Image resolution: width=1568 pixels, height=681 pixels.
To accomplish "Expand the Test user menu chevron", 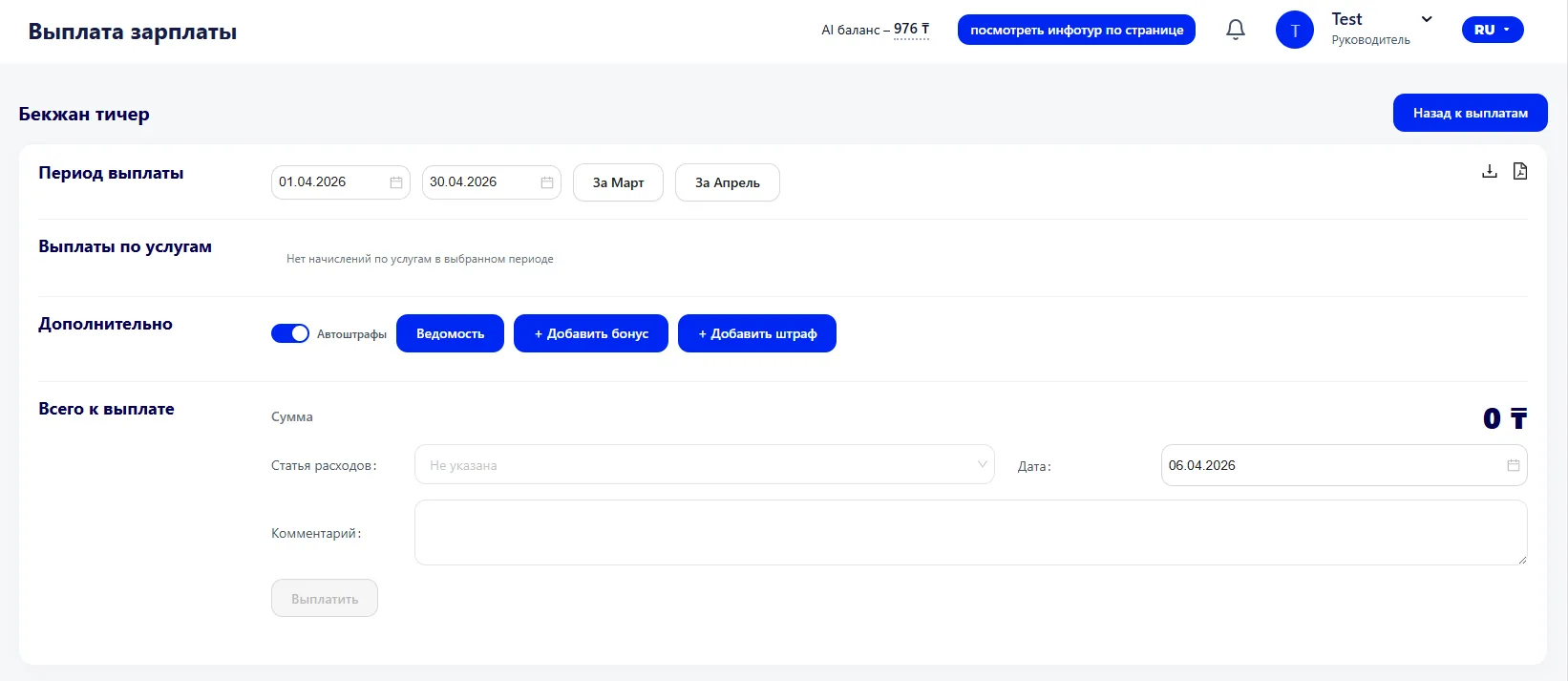I will click(x=1427, y=19).
